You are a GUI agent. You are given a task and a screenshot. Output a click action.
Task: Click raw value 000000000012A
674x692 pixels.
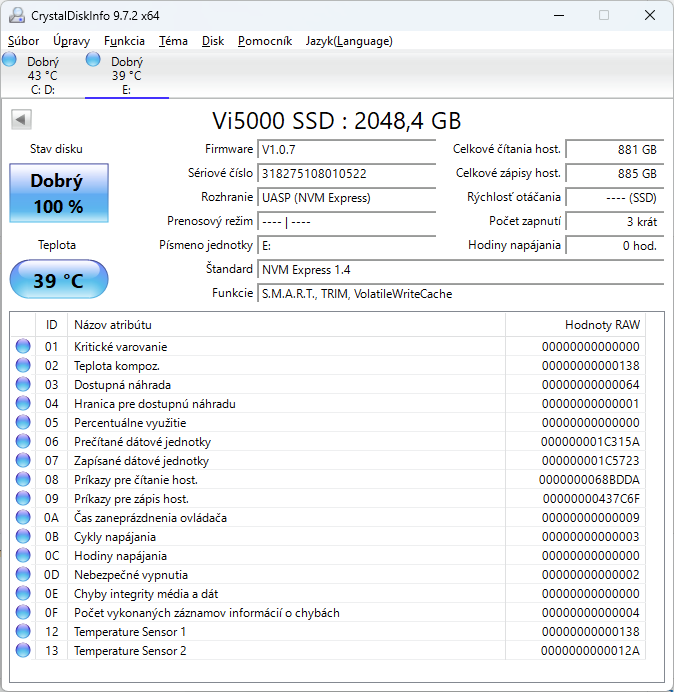pos(590,651)
